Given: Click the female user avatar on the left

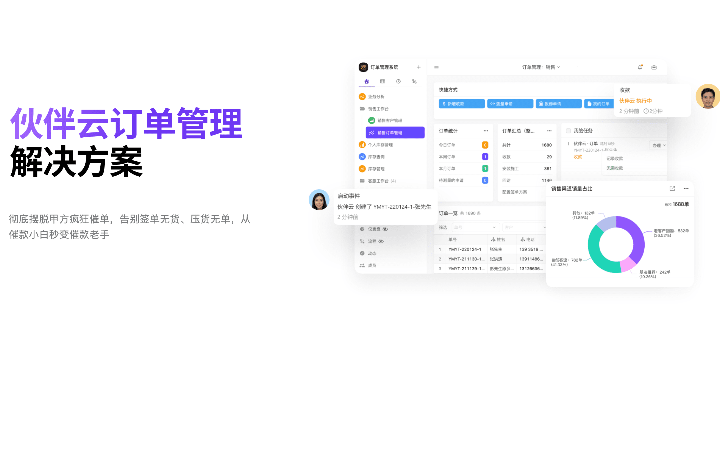Looking at the screenshot, I should coord(319,200).
